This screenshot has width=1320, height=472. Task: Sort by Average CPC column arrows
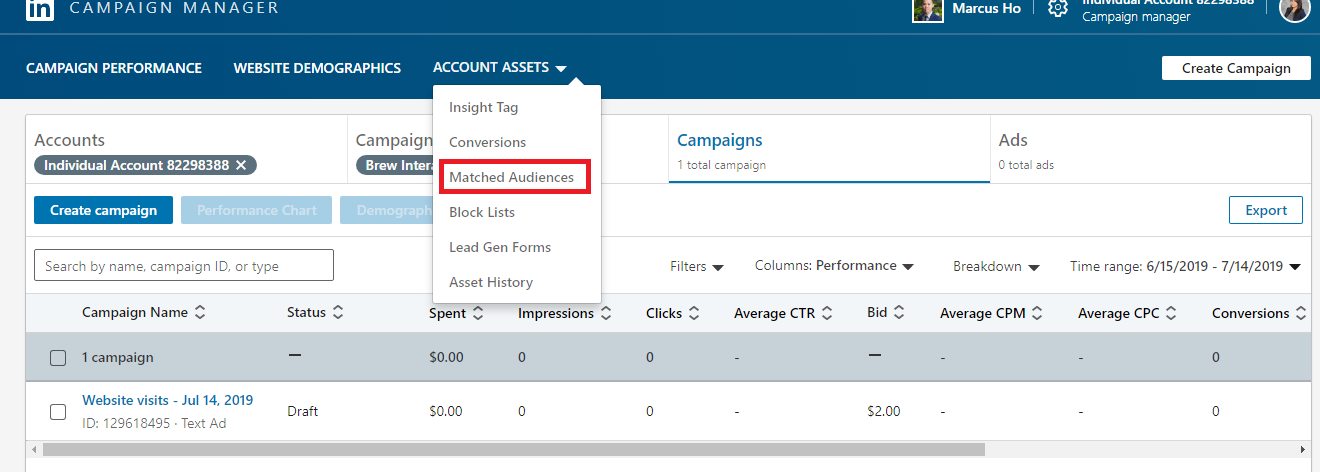1172,313
